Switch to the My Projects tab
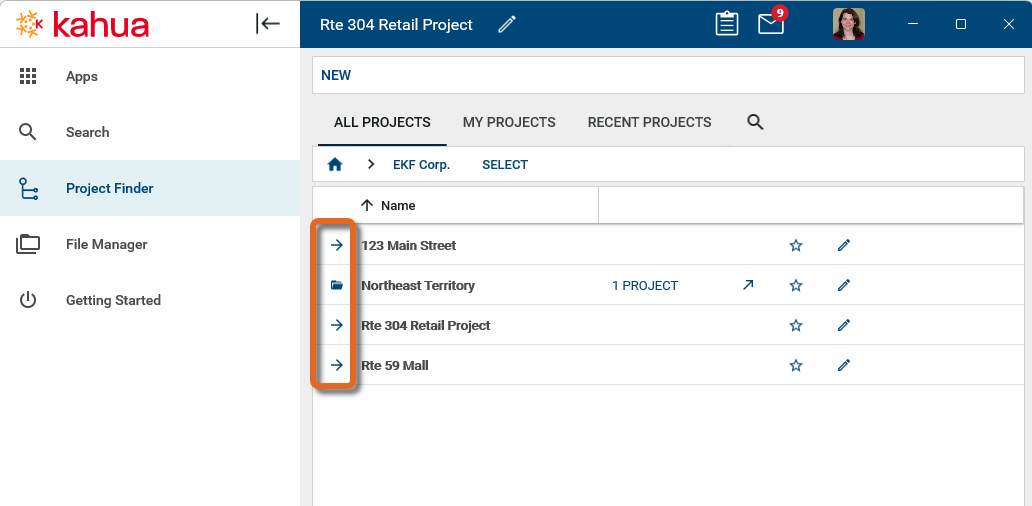Image resolution: width=1032 pixels, height=506 pixels. [509, 122]
